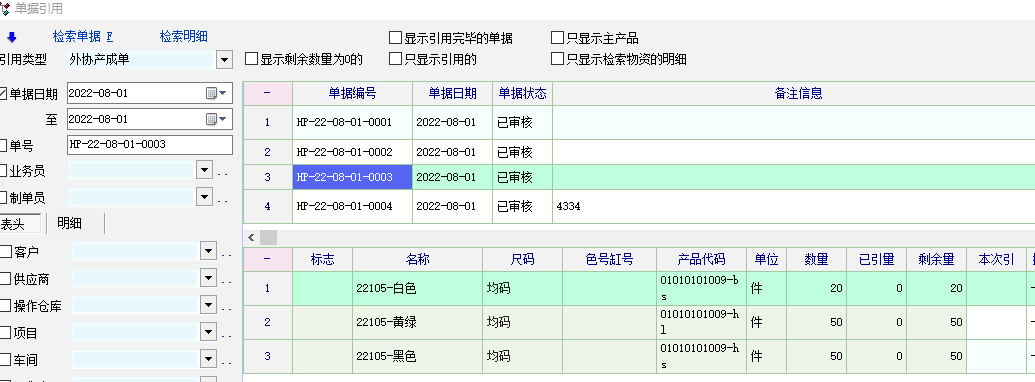Viewport: 1035px width, 382px height.
Task: Click the 单据状态 column header
Action: click(x=522, y=93)
